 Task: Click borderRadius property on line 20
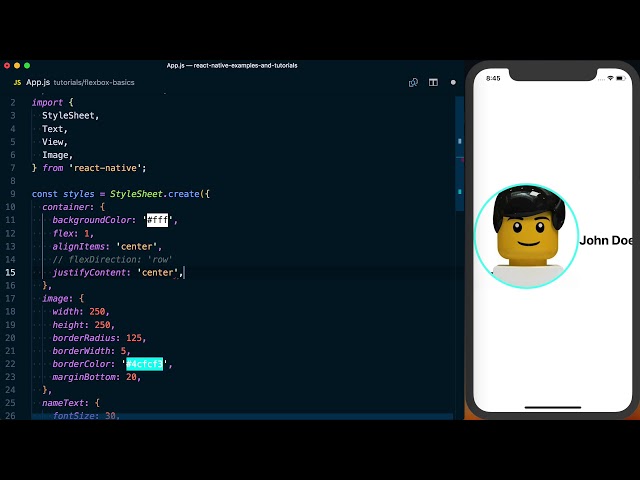tap(84, 338)
